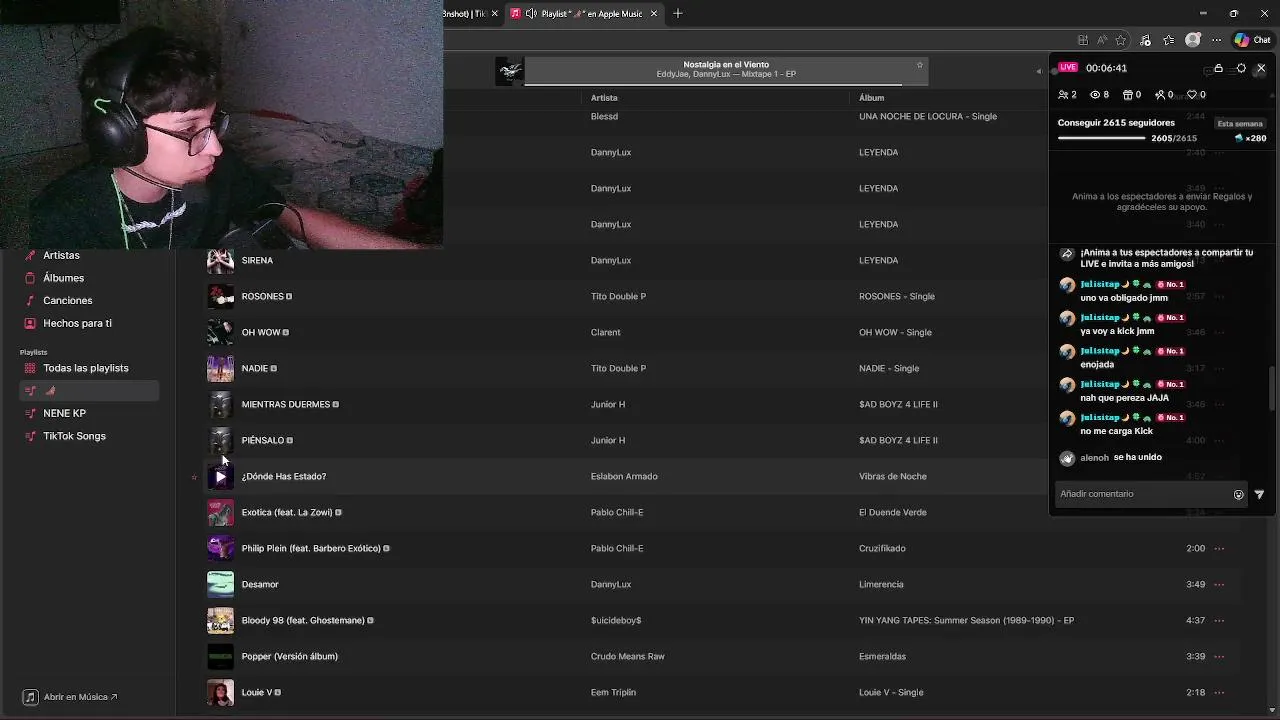This screenshot has width=1280, height=720.
Task: Open browser favorites list icon
Action: (1169, 40)
